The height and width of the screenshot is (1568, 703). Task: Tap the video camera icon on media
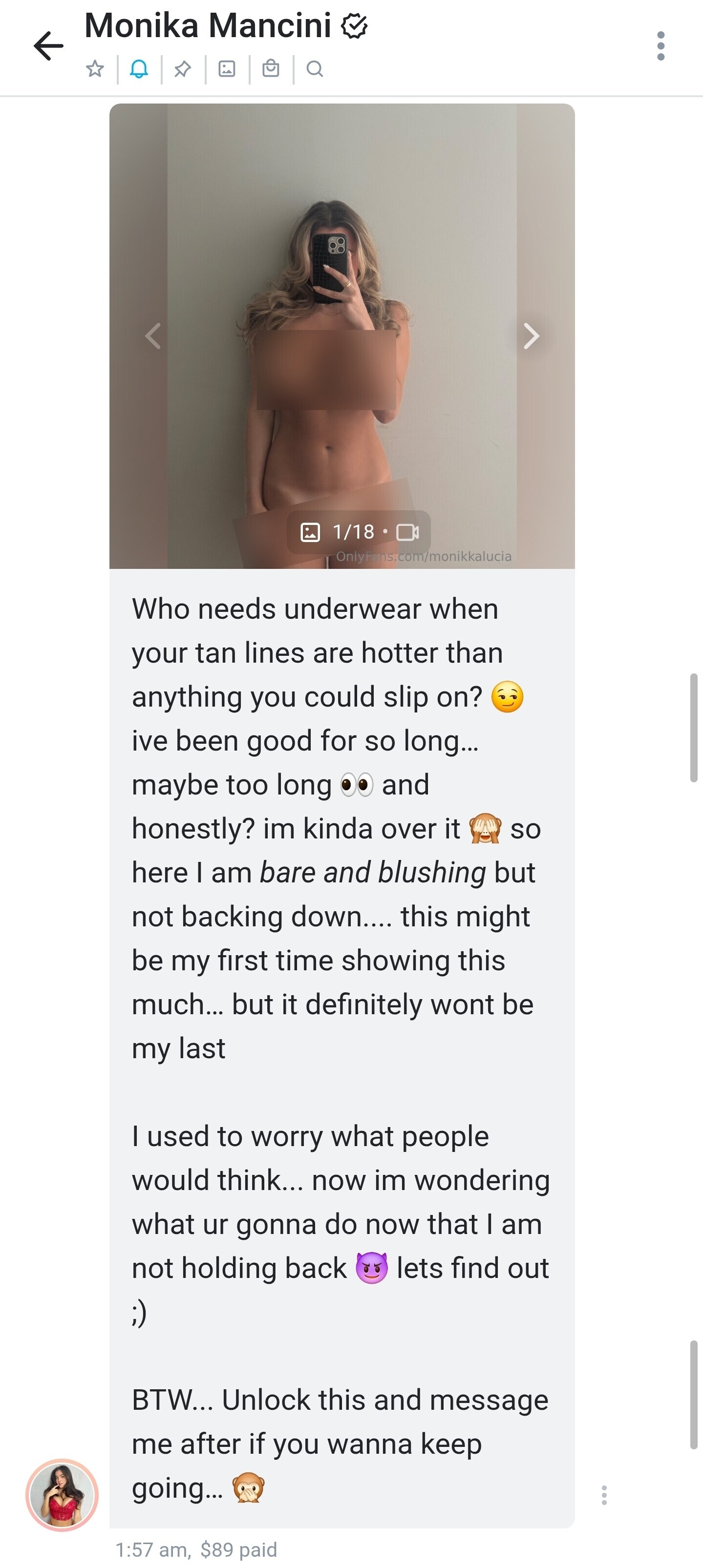[x=407, y=533]
